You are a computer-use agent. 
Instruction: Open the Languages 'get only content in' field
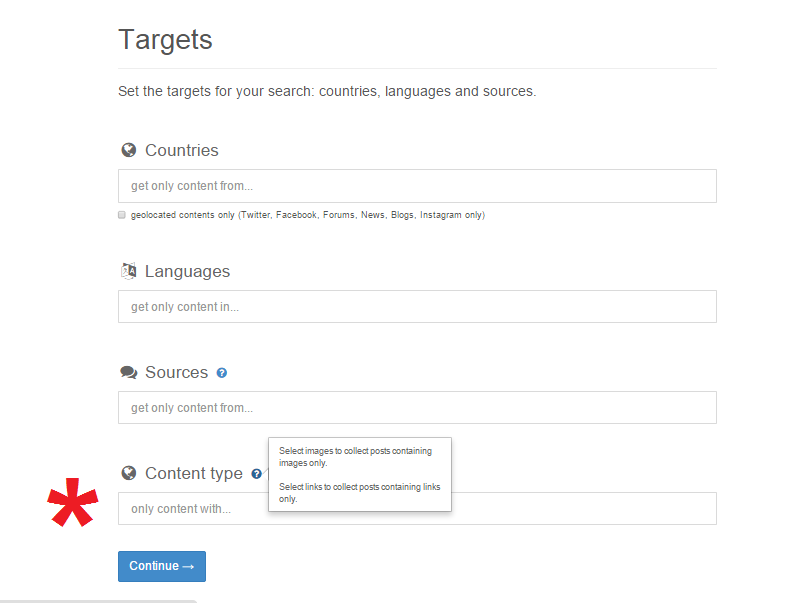click(417, 307)
